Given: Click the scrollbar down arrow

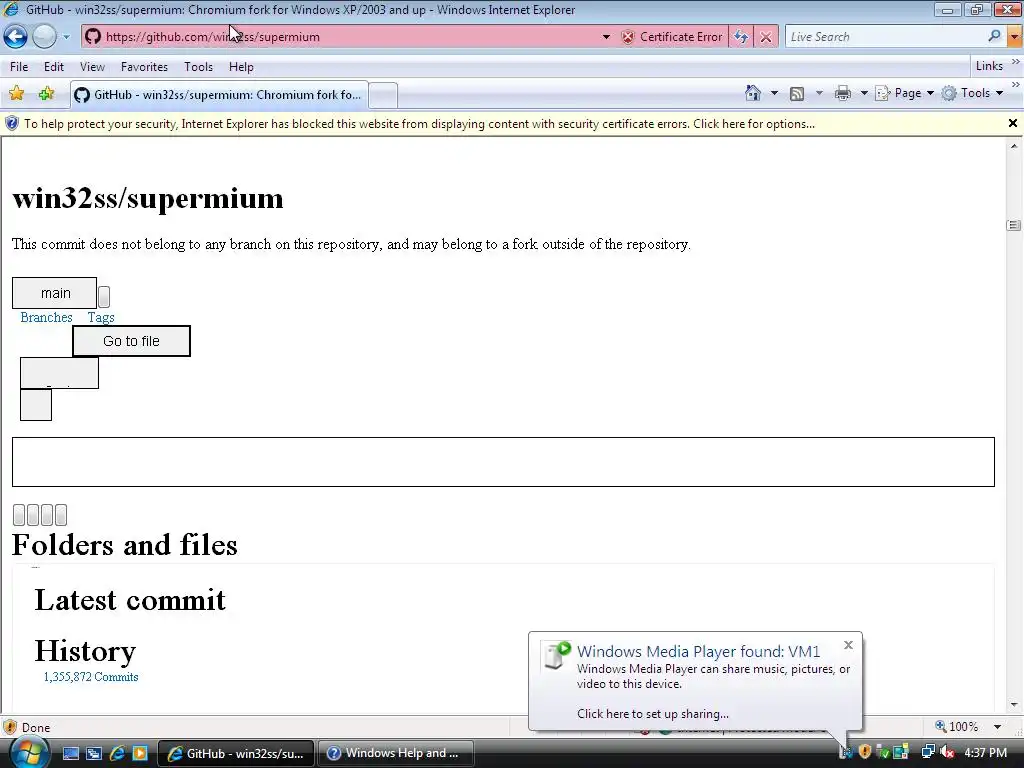Looking at the screenshot, I should click(1014, 705).
